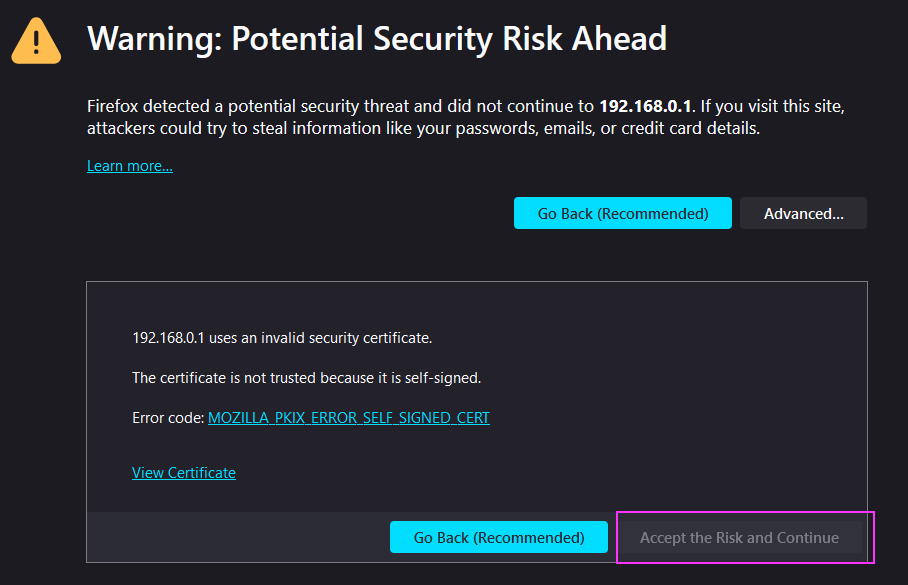Image resolution: width=908 pixels, height=585 pixels.
Task: Open the Learn more link
Action: [130, 166]
